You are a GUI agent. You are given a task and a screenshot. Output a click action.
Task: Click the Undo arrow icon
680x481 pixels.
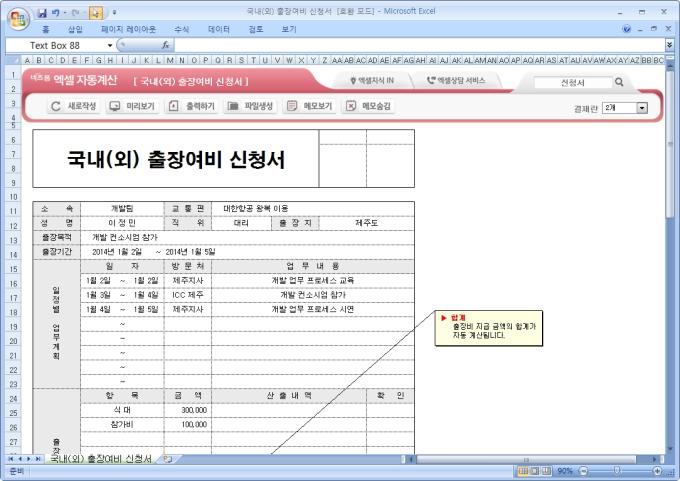(57, 14)
